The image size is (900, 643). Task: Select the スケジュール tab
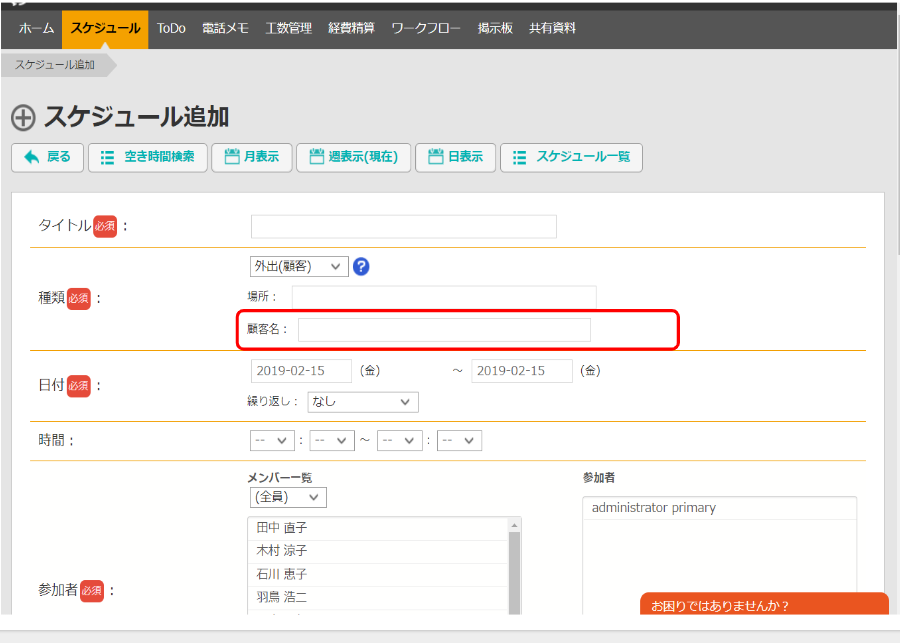(x=105, y=28)
